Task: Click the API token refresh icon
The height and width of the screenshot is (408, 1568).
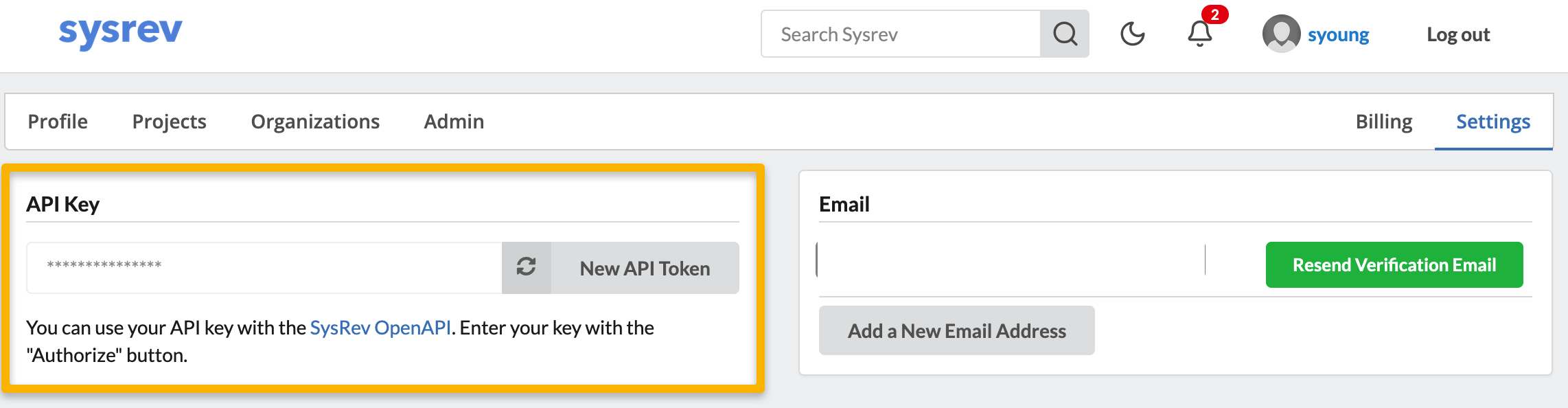Action: (527, 267)
